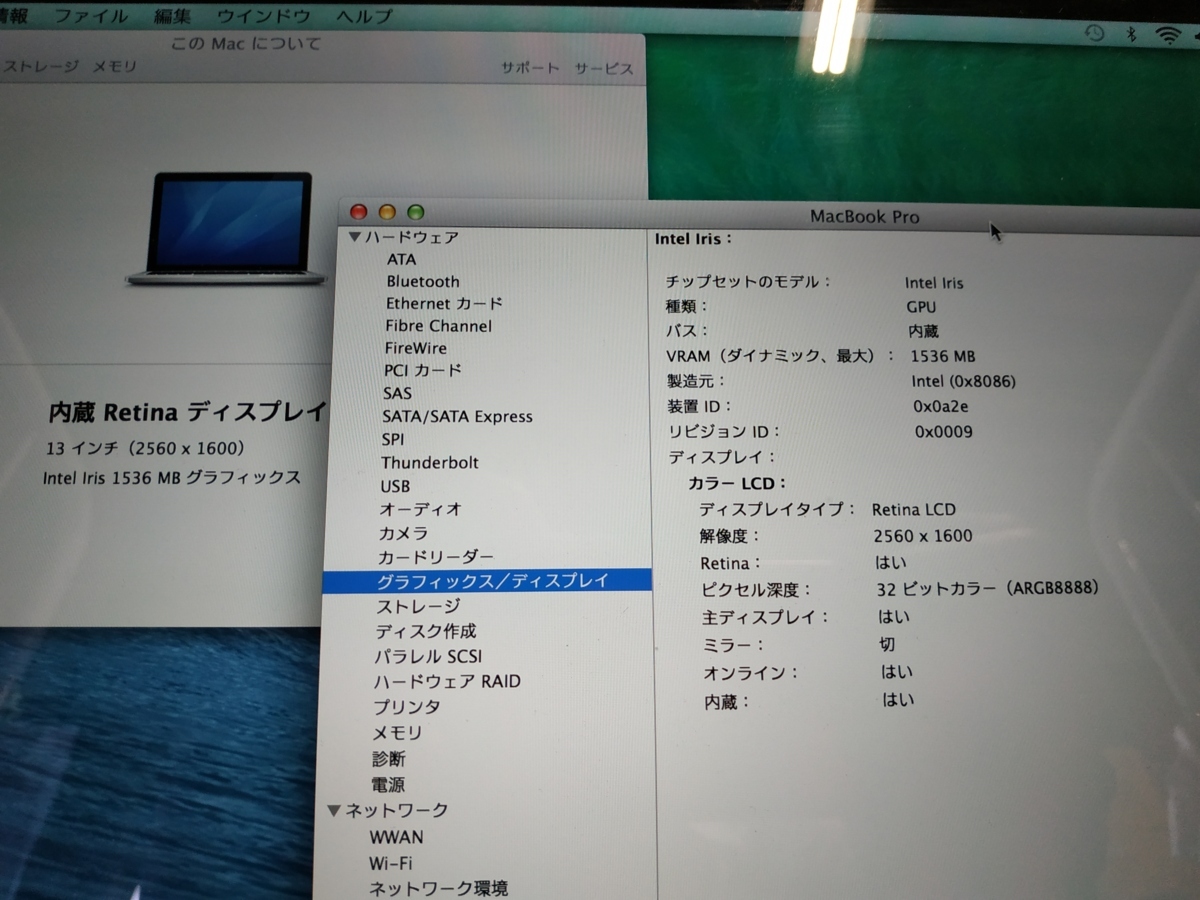Viewport: 1200px width, 900px height.
Task: Collapse the ネットワーク disclosure triangle
Action: 334,811
